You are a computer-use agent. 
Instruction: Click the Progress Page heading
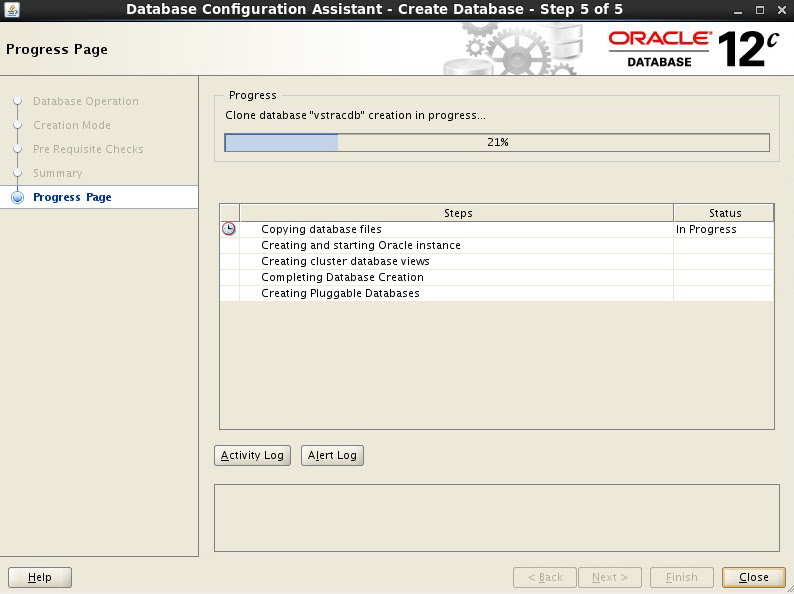(x=57, y=49)
